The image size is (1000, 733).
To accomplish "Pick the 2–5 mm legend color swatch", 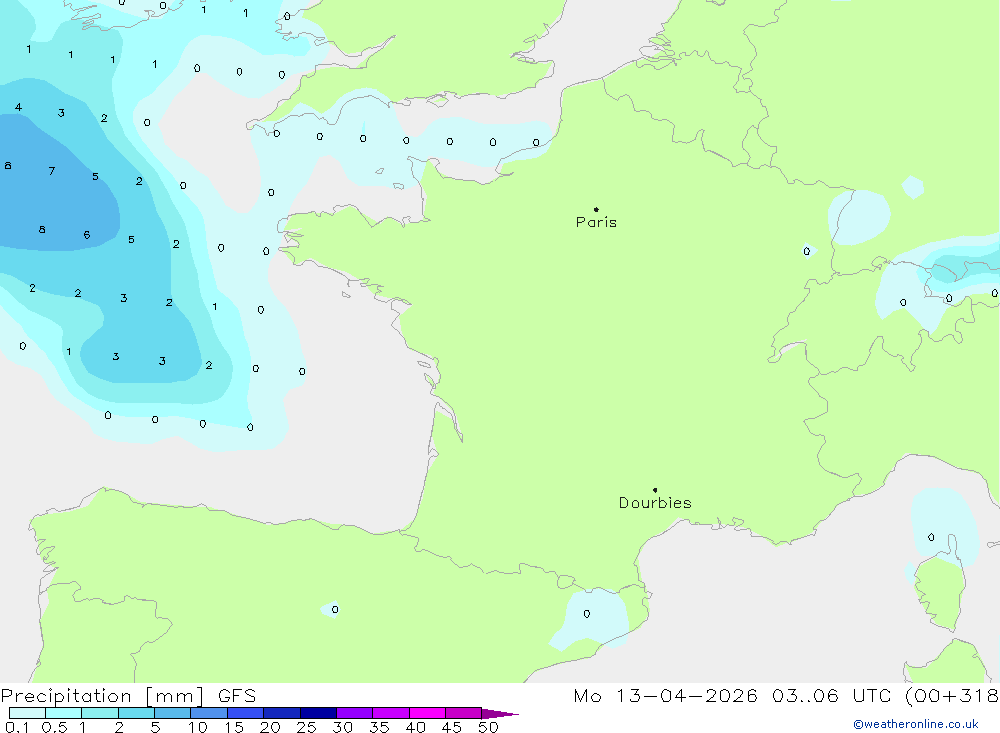I will click(136, 713).
